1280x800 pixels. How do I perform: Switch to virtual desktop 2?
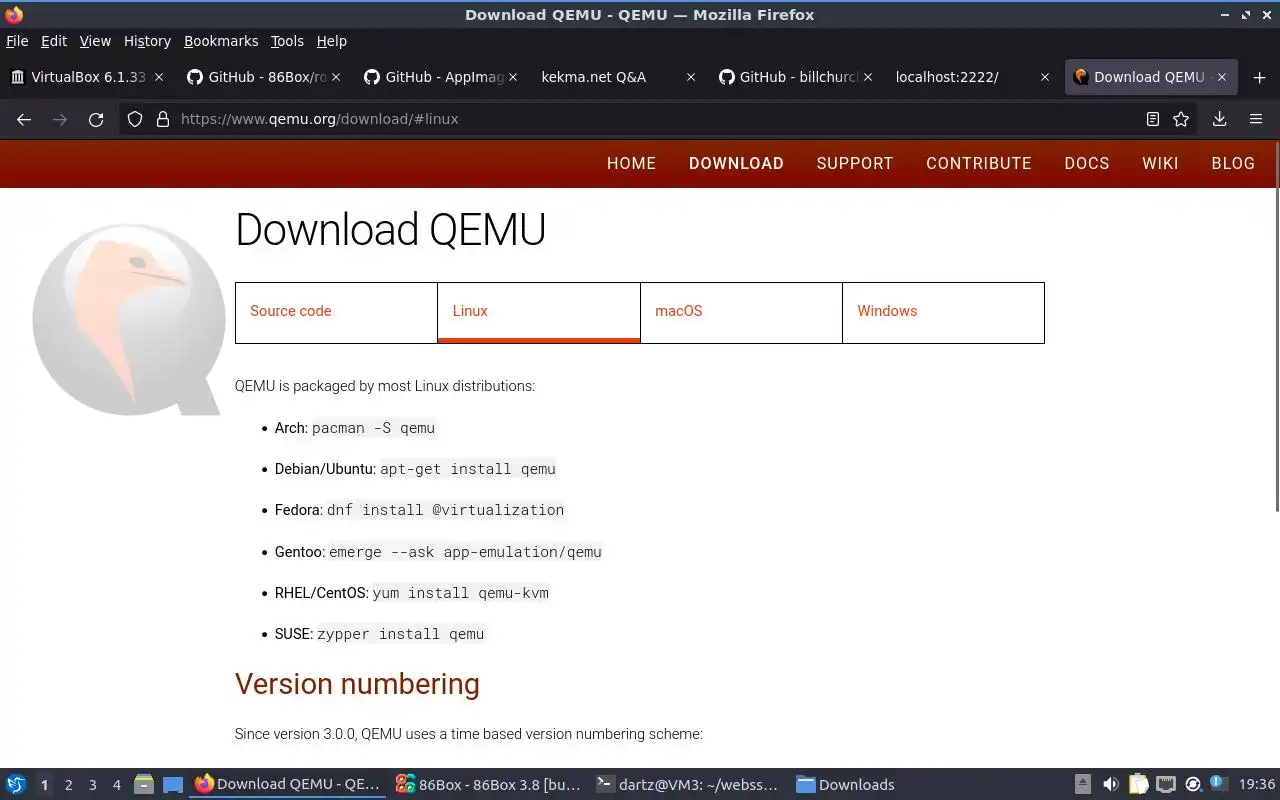[x=68, y=785]
